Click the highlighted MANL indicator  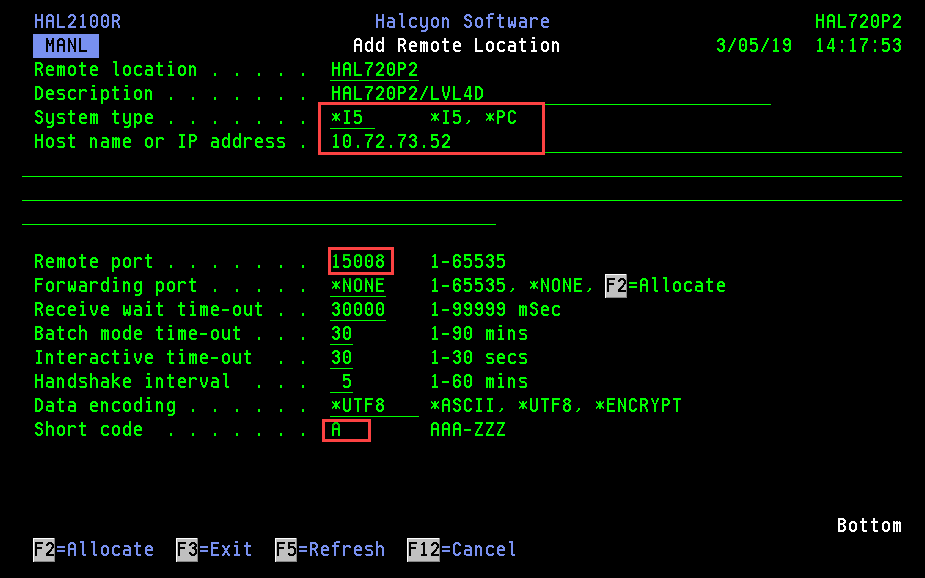point(66,46)
